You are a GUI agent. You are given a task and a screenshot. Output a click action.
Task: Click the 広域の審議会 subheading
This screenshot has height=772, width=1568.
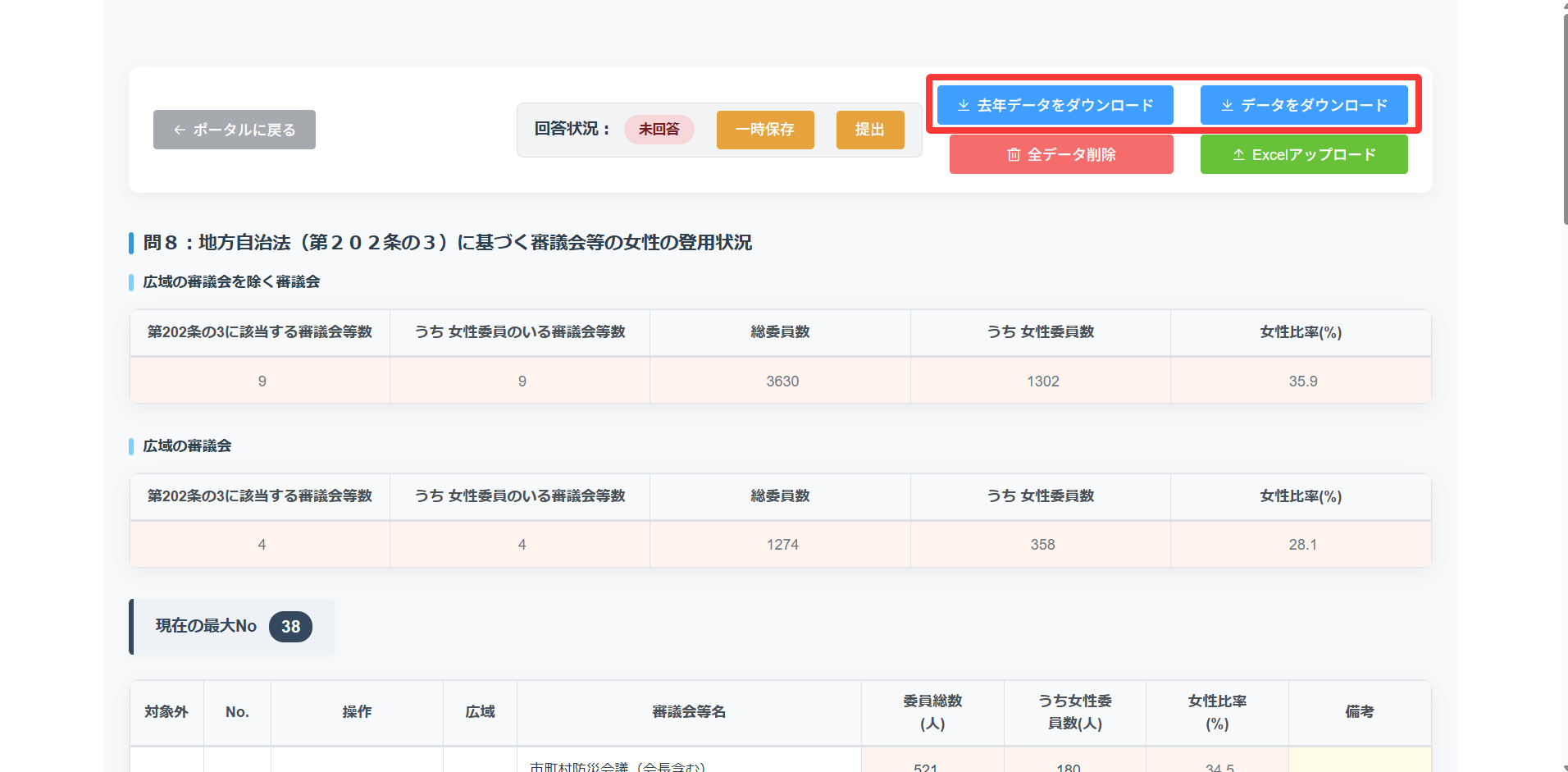pos(187,446)
